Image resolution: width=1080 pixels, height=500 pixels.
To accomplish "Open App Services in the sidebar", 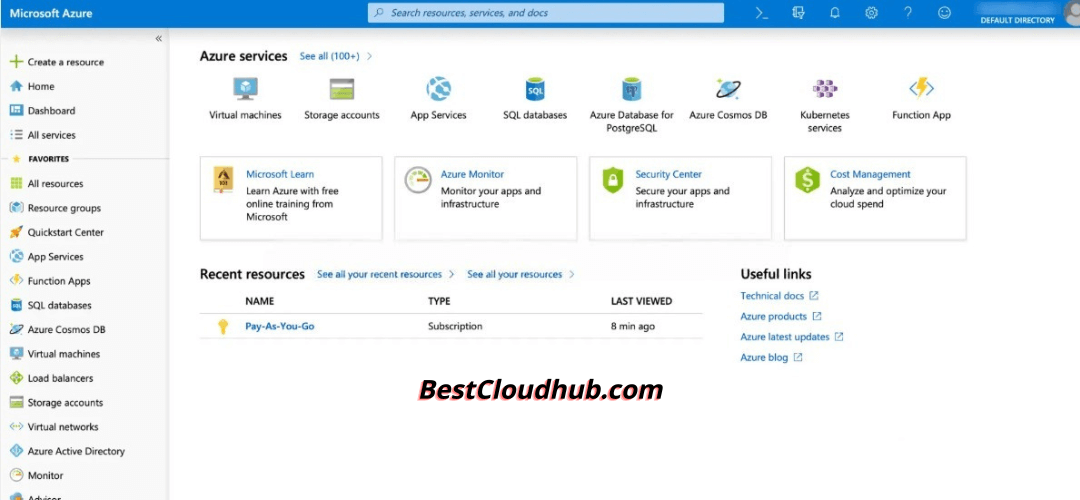I will pos(55,257).
